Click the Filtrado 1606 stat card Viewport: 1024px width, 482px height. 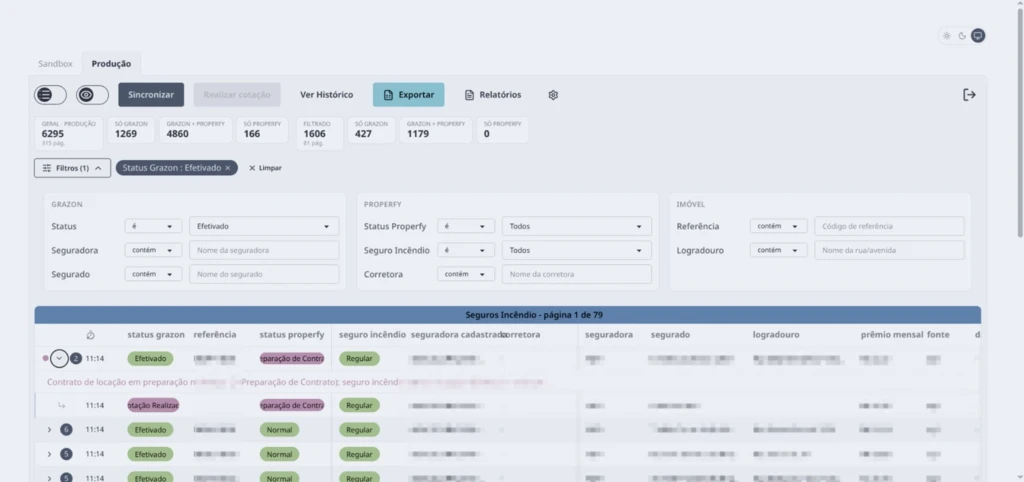click(320, 133)
